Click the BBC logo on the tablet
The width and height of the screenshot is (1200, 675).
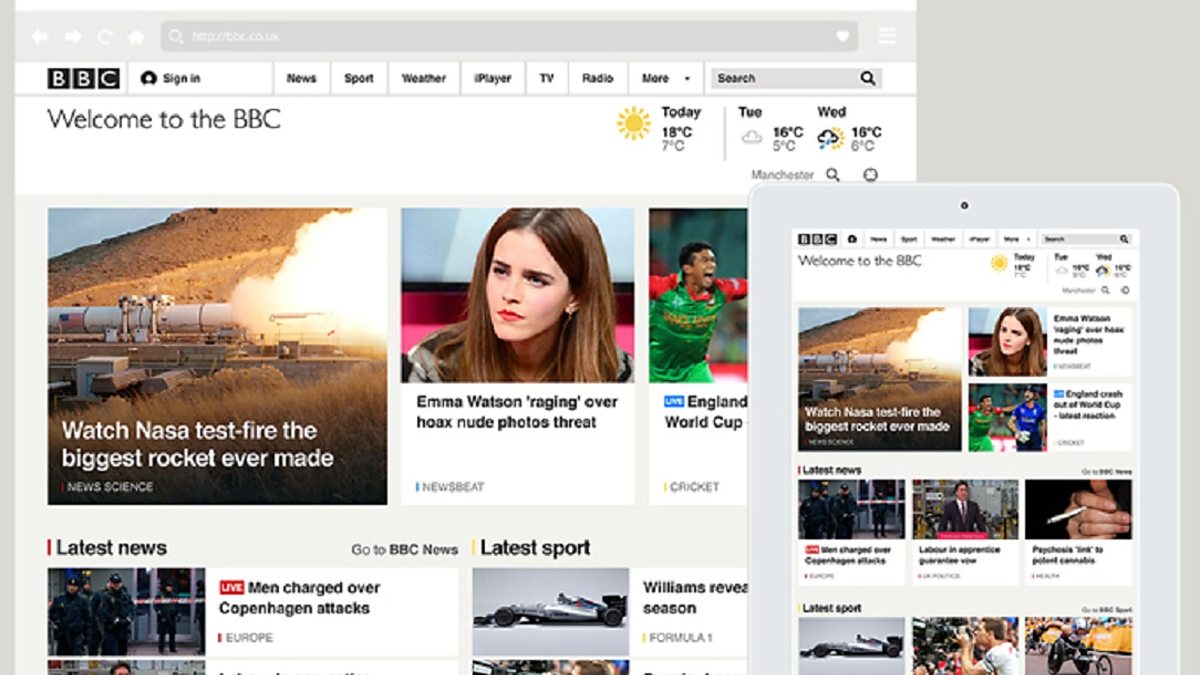817,239
